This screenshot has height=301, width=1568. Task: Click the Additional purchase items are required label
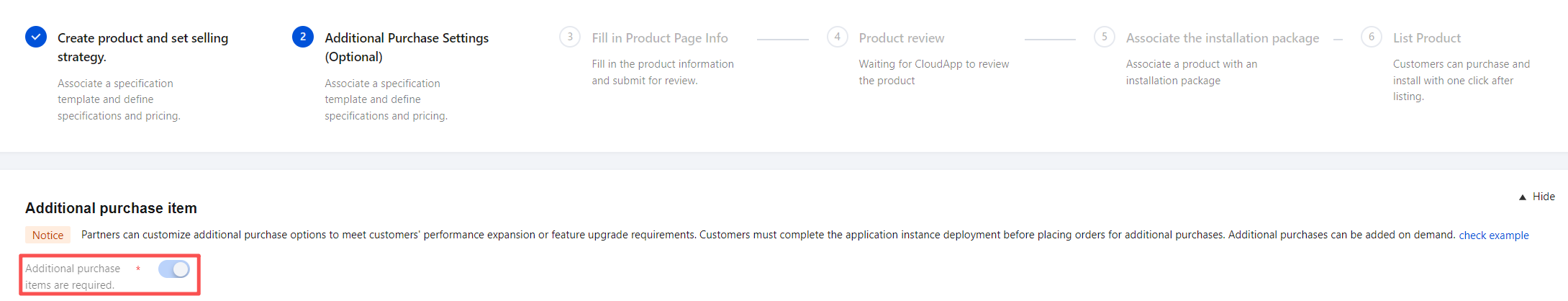tap(72, 277)
